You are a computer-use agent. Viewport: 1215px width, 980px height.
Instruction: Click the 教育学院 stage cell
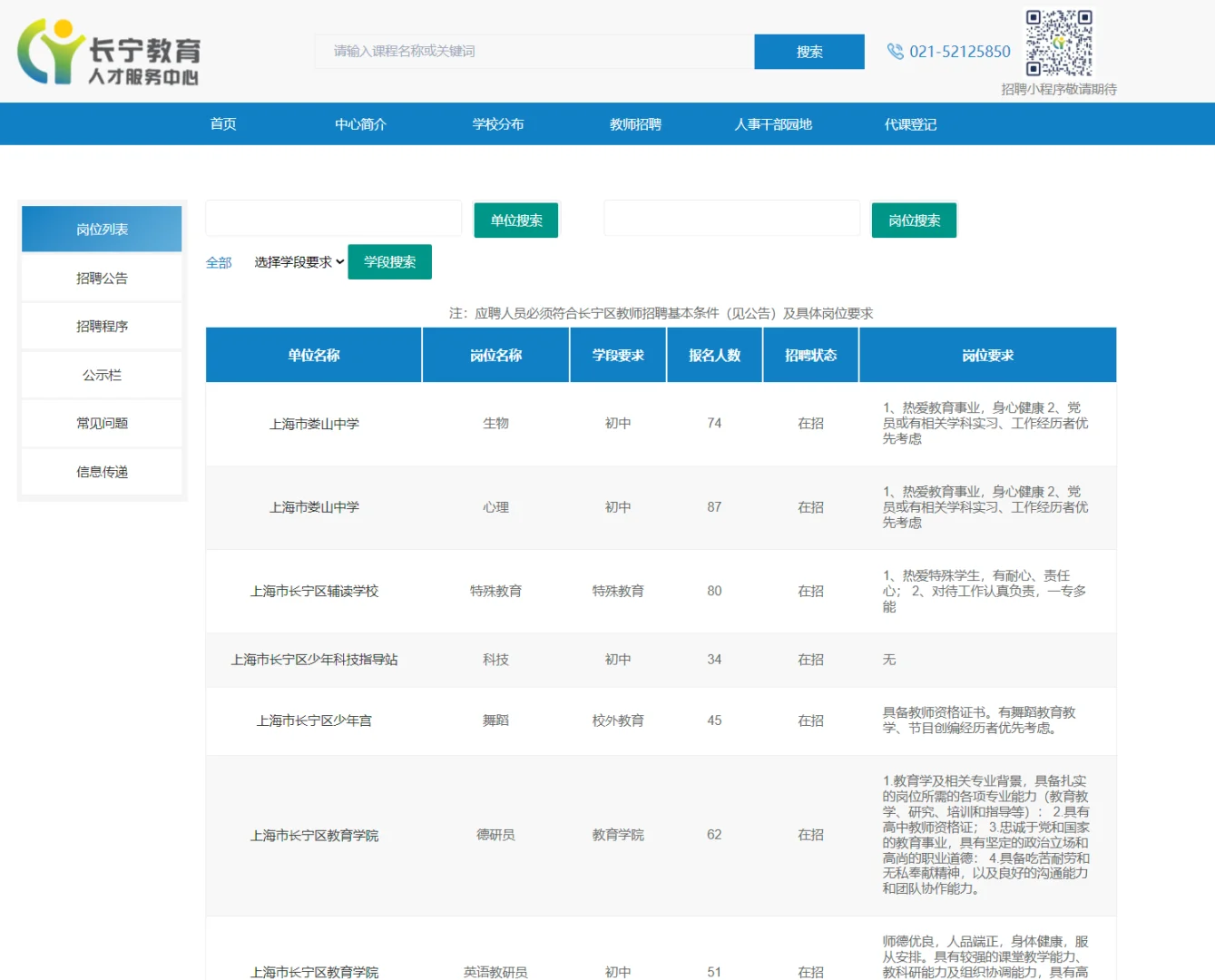pyautogui.click(x=618, y=835)
